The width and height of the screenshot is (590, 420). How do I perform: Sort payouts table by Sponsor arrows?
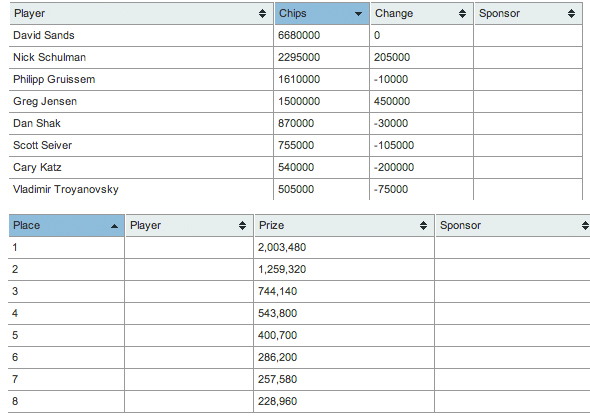pyautogui.click(x=585, y=225)
